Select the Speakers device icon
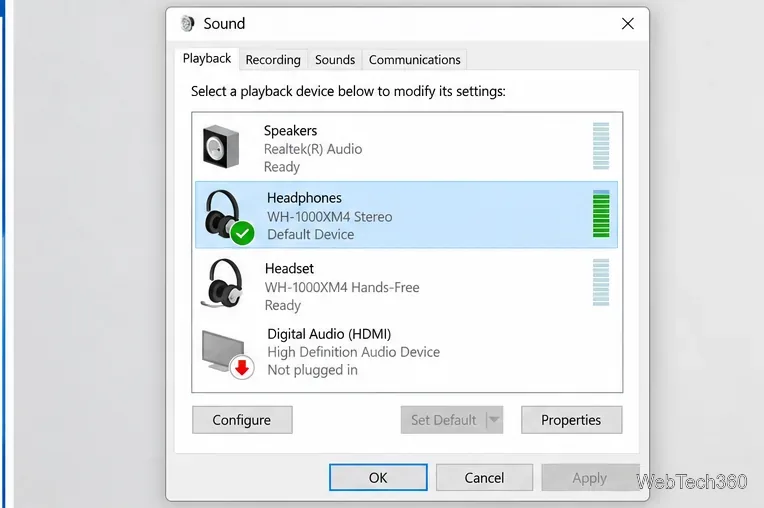764x508 pixels. (x=221, y=147)
